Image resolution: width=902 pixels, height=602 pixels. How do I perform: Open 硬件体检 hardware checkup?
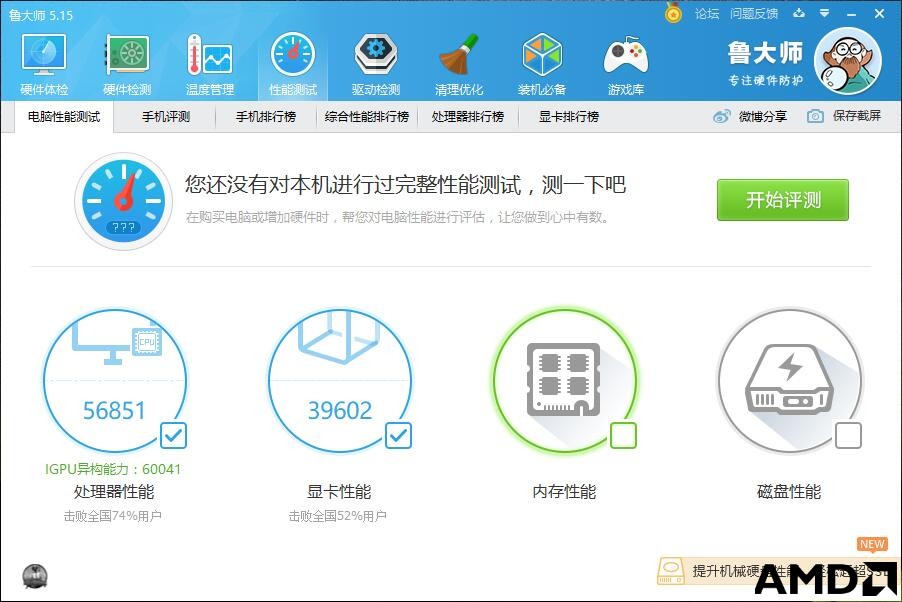[x=44, y=64]
